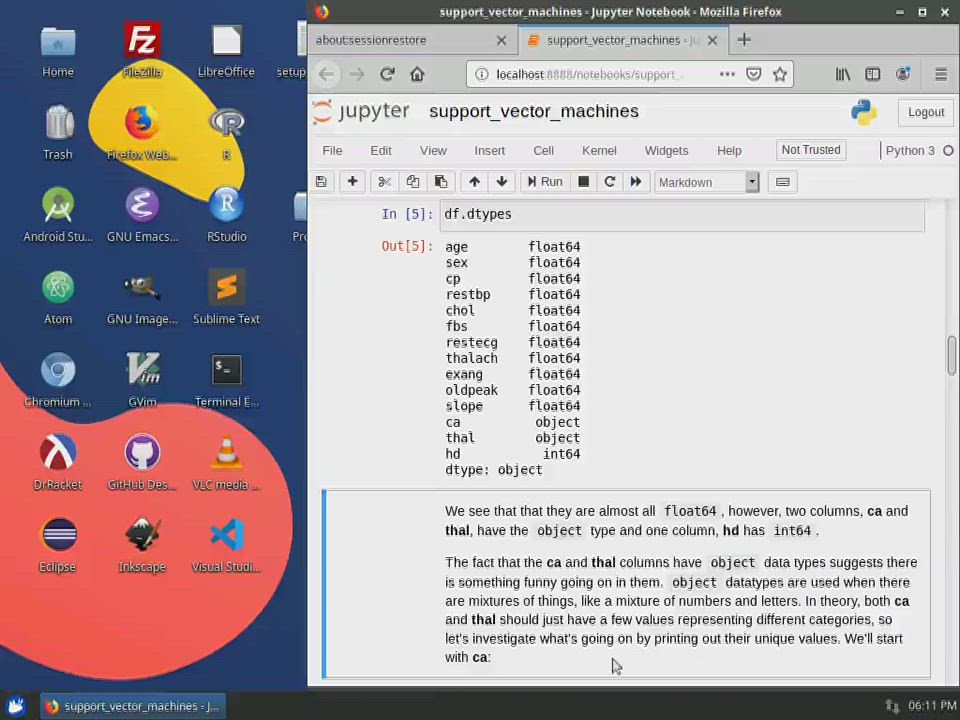This screenshot has width=960, height=720.
Task: Select the Sublime Text desktop icon
Action: (x=227, y=297)
